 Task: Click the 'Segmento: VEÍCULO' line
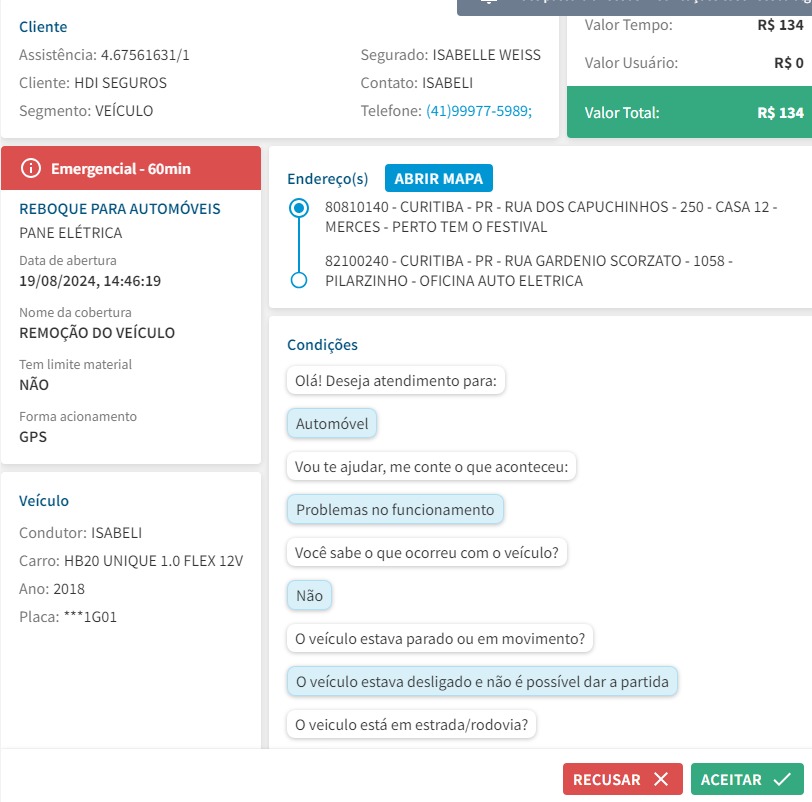[86, 111]
